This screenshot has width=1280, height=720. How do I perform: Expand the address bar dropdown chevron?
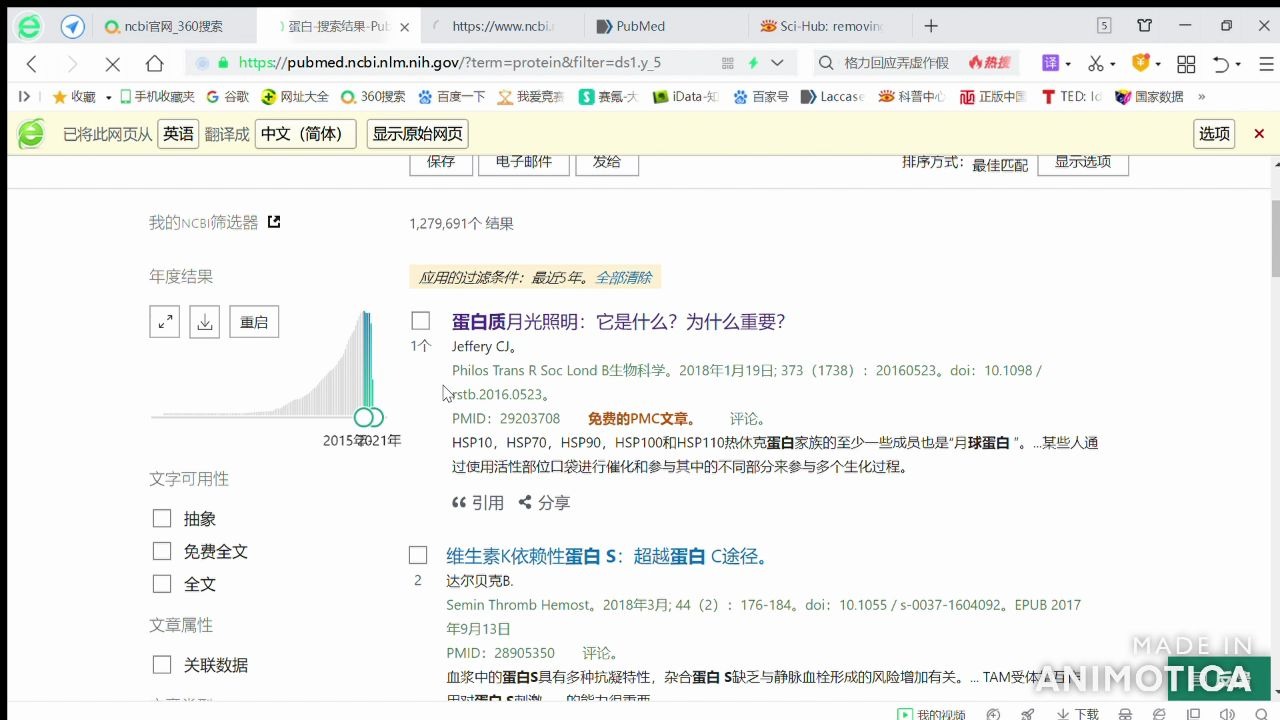777,63
